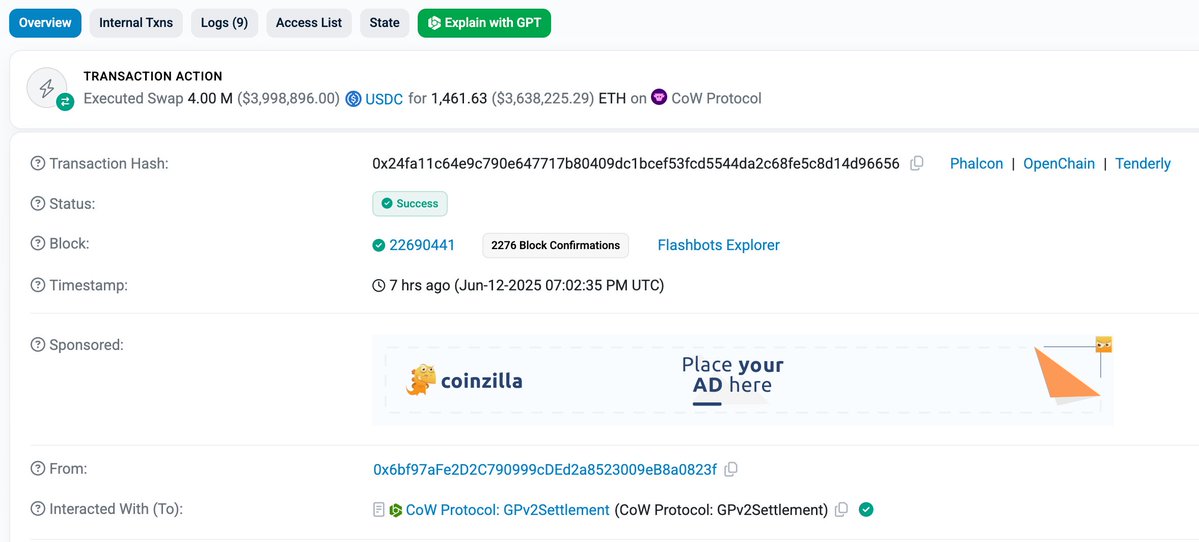Open transaction in Phalcon
The height and width of the screenshot is (542, 1199).
coord(976,164)
